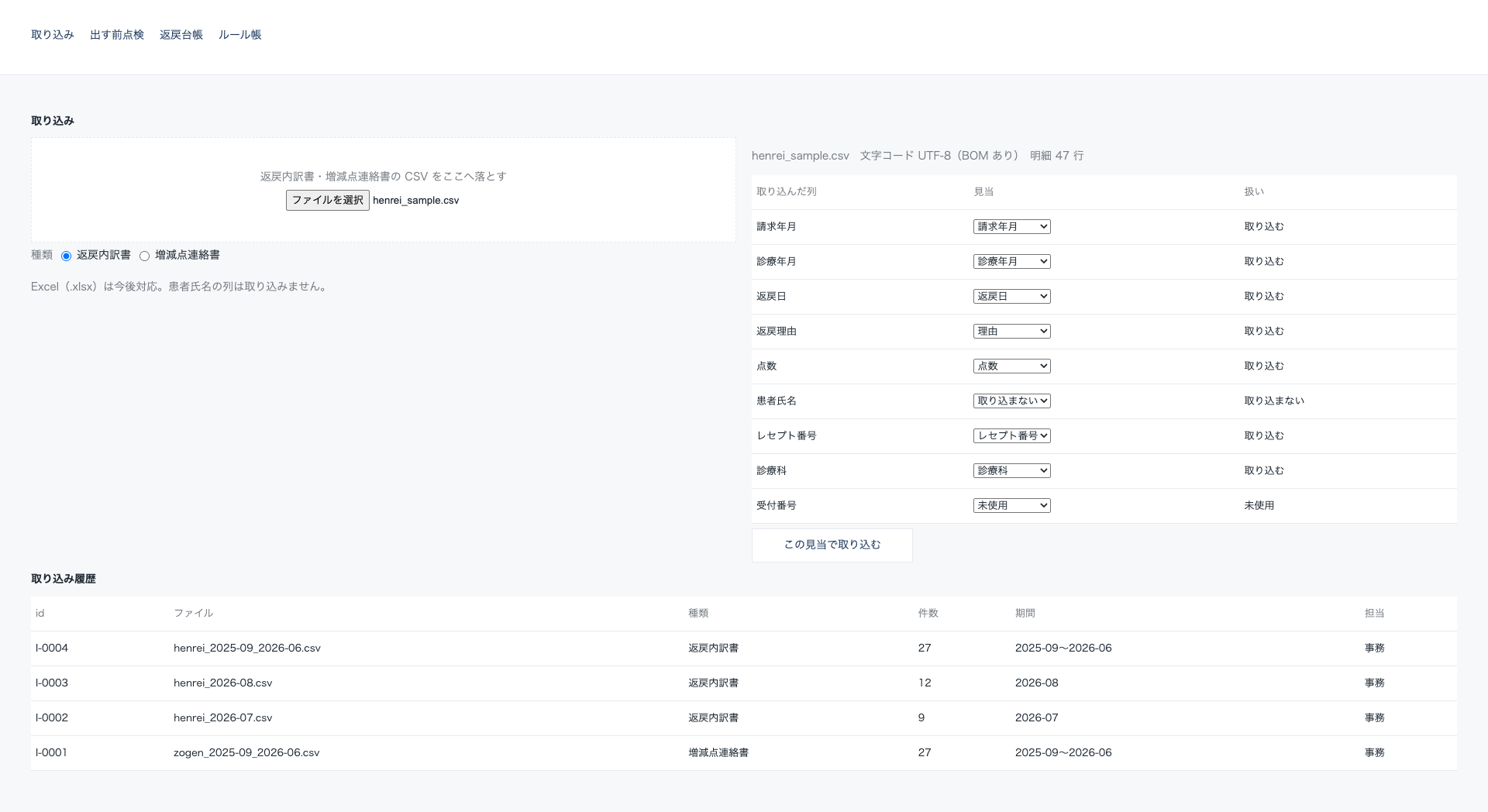Click the 担当 column header
The height and width of the screenshot is (812, 1488).
point(1375,614)
